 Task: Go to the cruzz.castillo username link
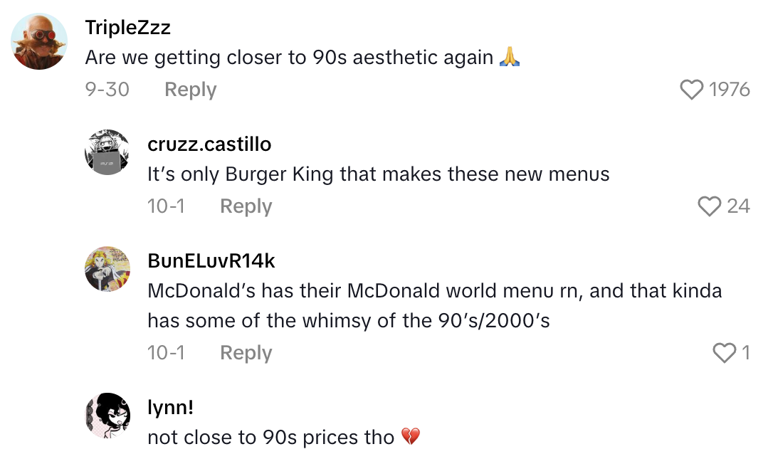(x=209, y=144)
